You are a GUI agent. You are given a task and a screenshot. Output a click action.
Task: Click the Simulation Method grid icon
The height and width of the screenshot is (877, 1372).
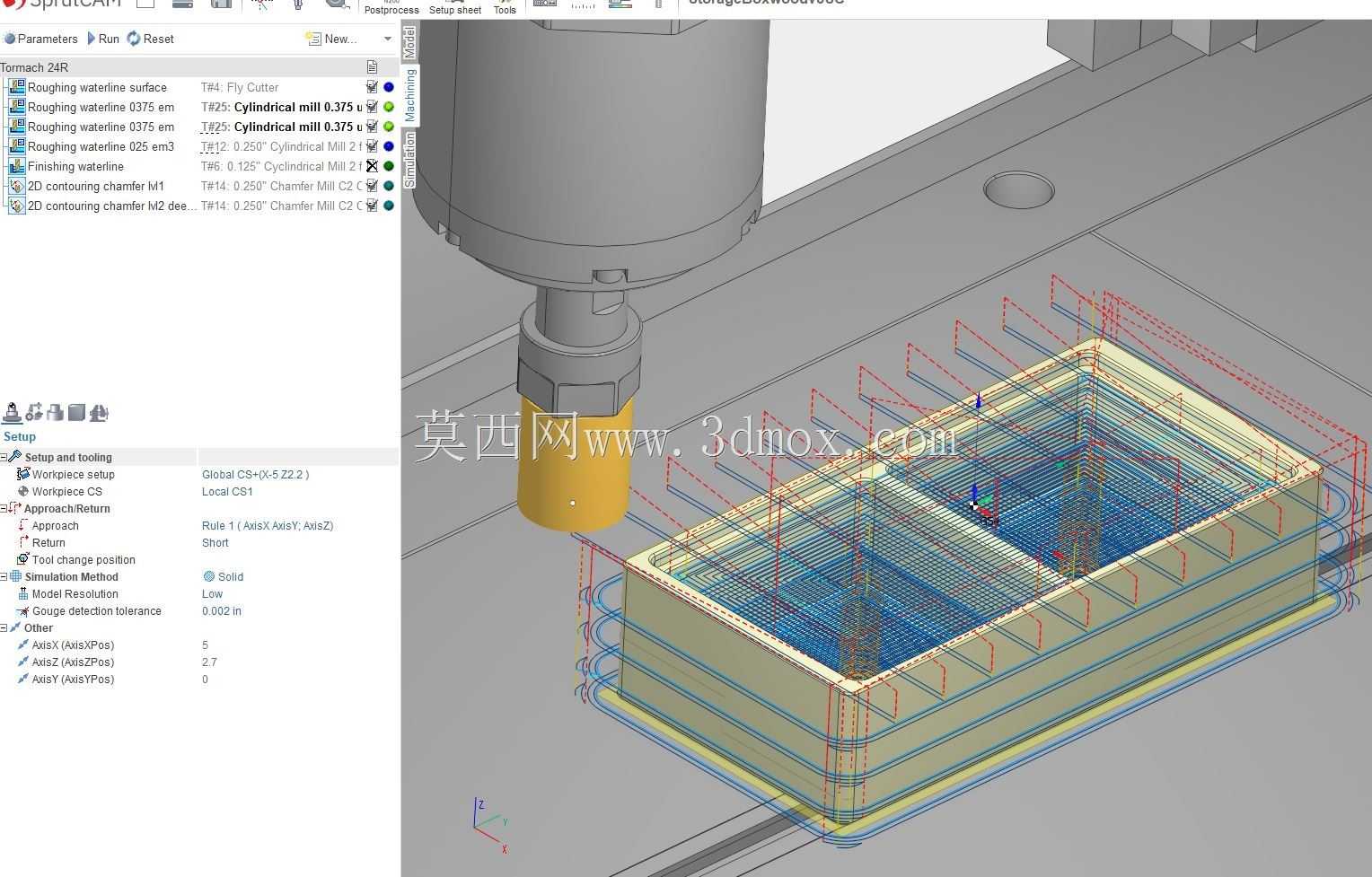point(15,576)
